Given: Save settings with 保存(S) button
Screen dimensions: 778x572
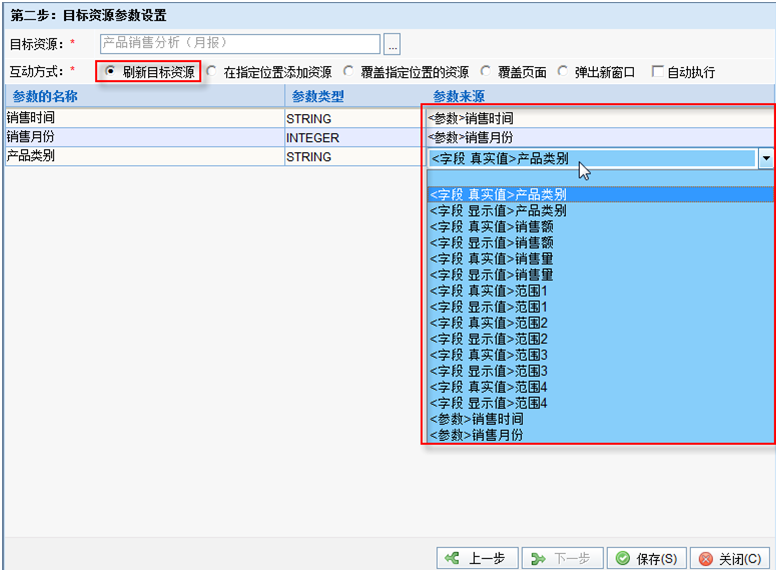Looking at the screenshot, I should pos(647,559).
